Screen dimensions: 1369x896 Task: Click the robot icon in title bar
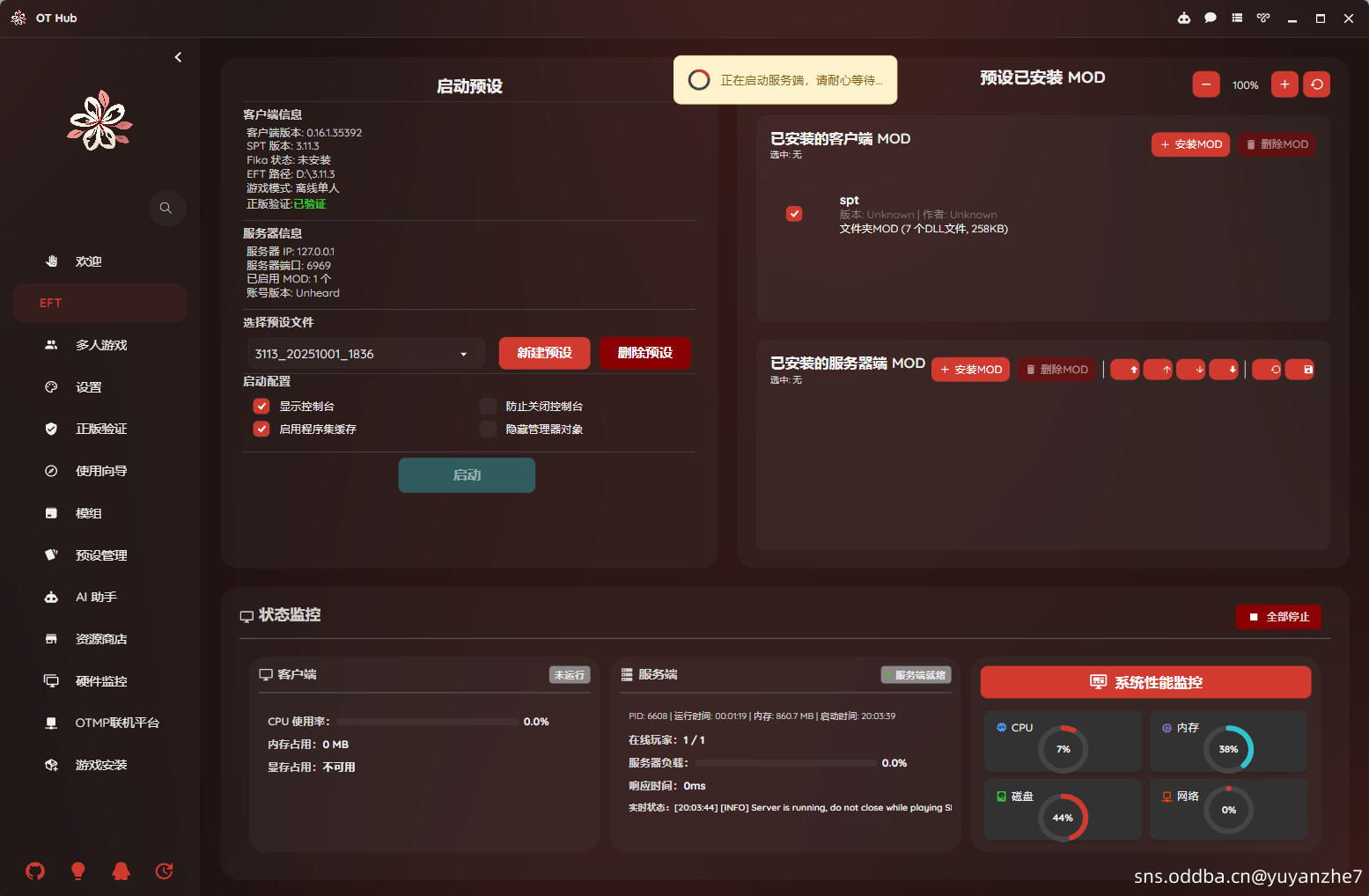[x=1184, y=18]
